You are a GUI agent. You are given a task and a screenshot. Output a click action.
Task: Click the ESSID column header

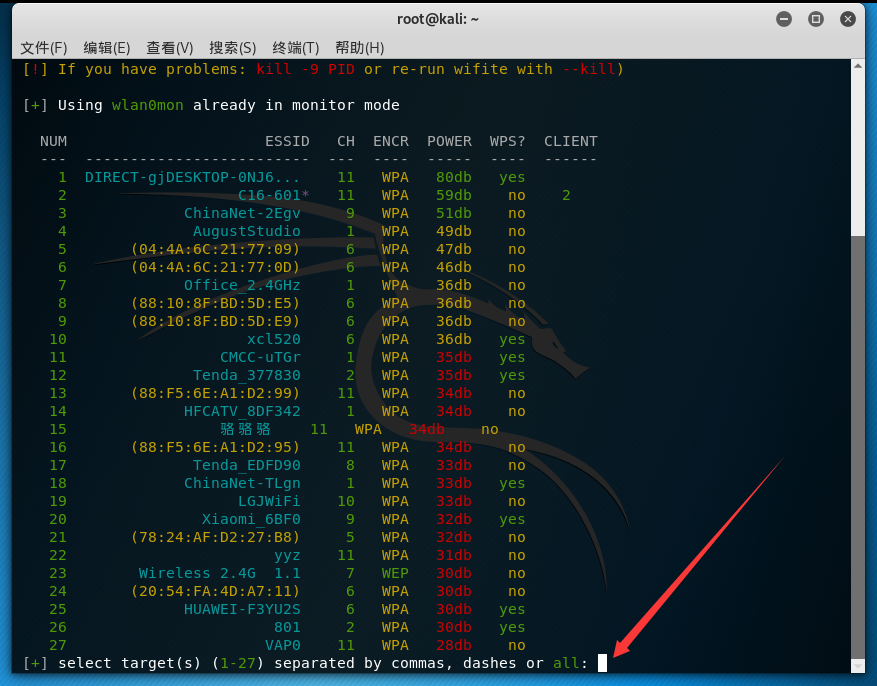[287, 141]
